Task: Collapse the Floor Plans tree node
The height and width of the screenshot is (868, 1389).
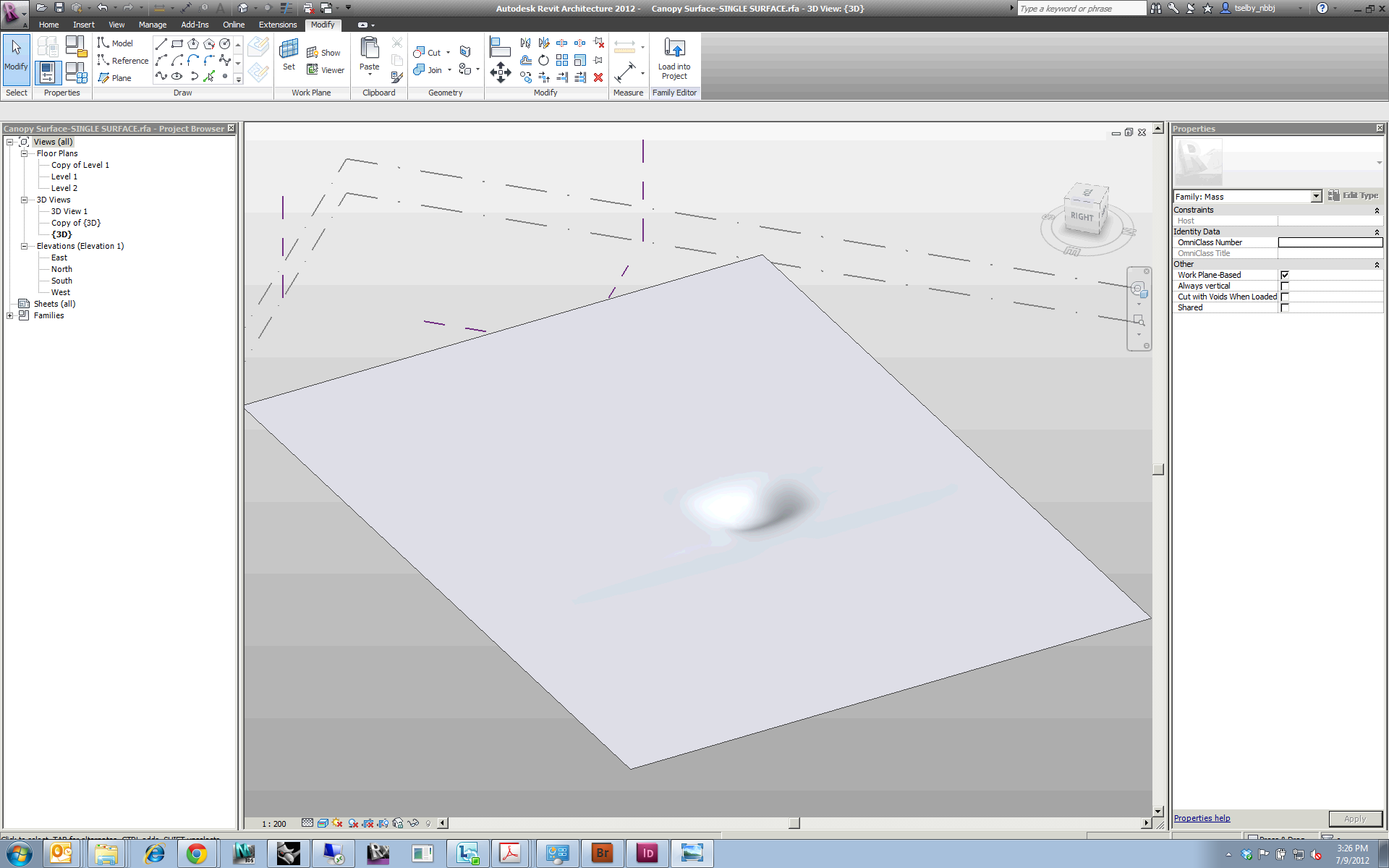Action: tap(24, 153)
